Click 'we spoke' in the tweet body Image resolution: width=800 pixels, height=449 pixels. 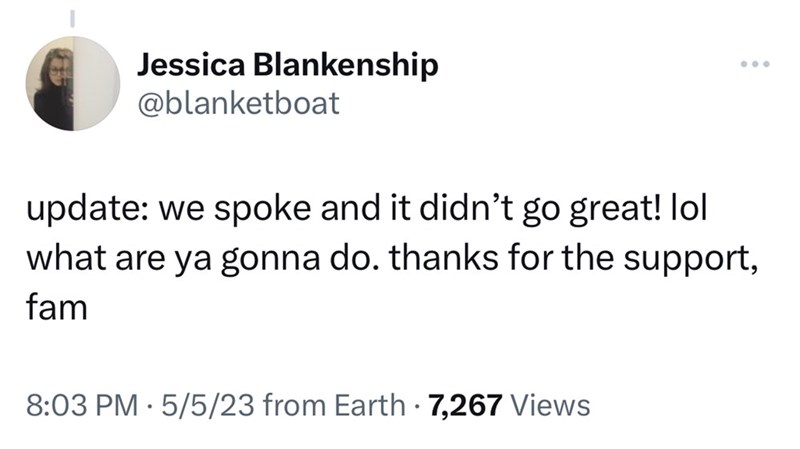pos(236,210)
